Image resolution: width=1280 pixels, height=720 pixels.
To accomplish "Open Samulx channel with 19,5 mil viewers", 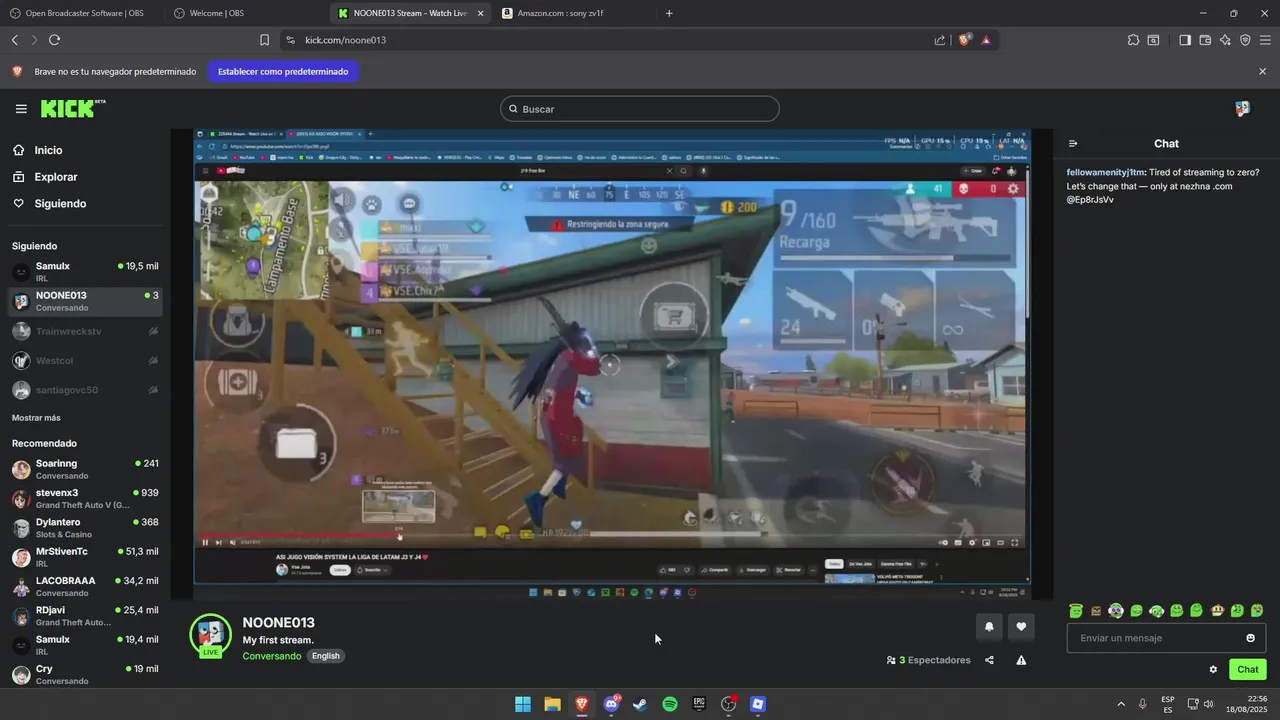I will (x=85, y=272).
